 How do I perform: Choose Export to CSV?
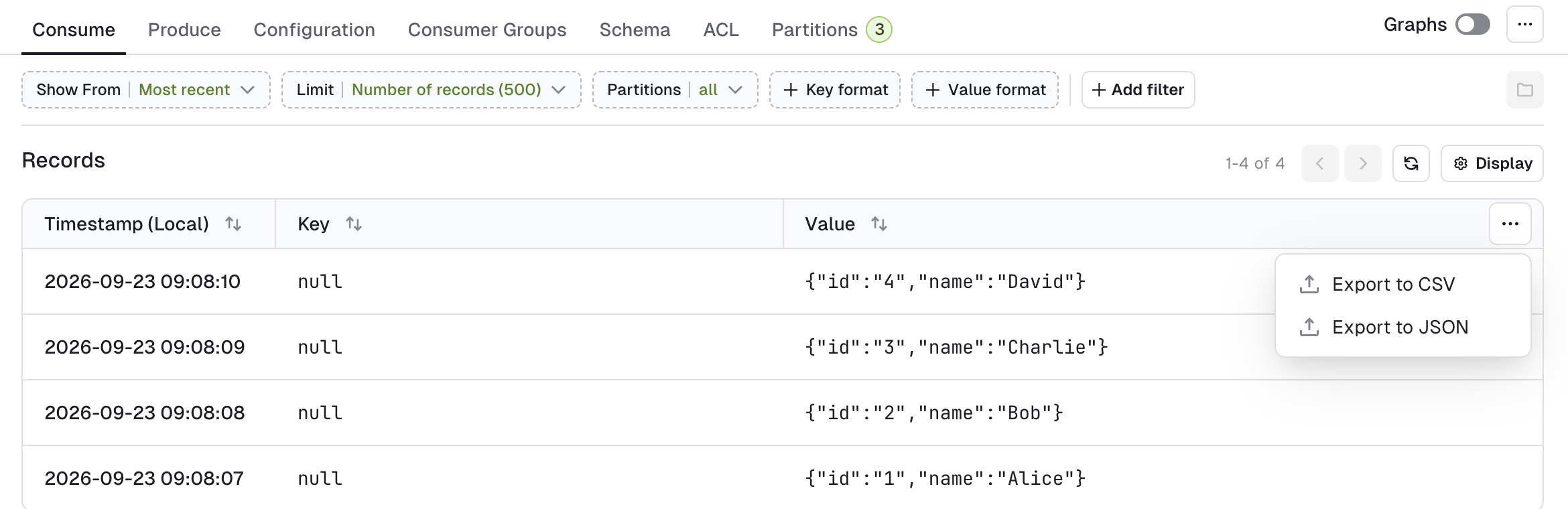click(x=1403, y=284)
